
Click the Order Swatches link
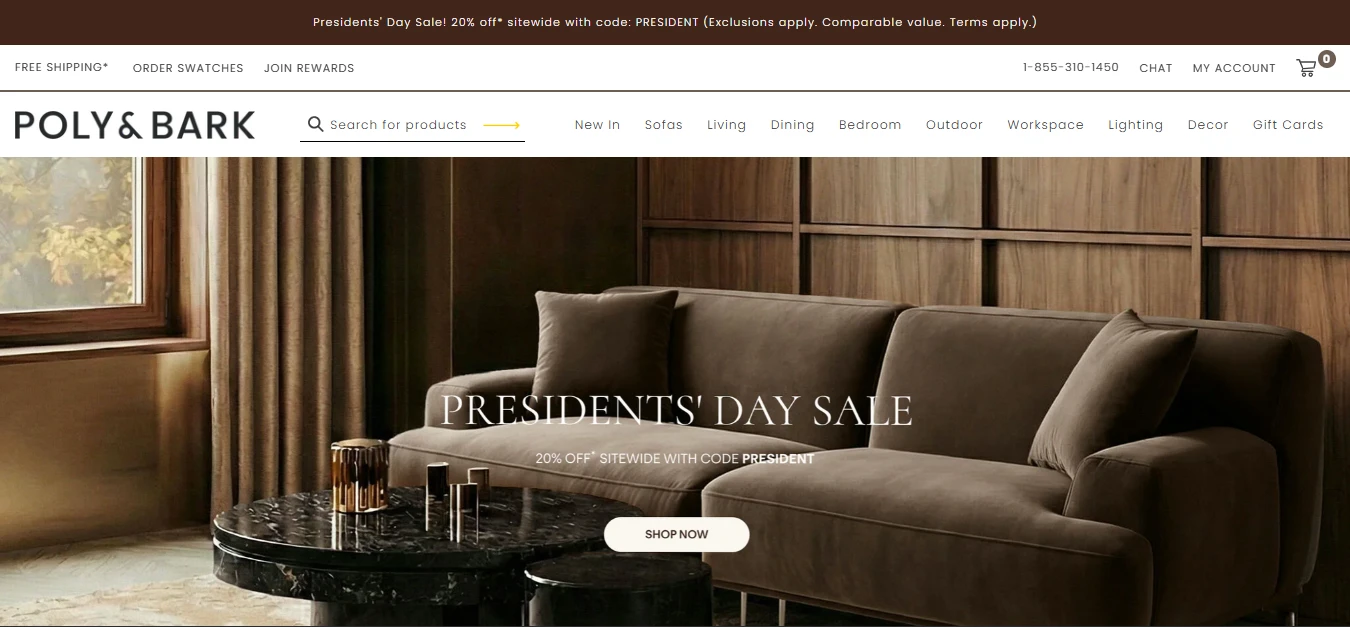click(x=188, y=68)
